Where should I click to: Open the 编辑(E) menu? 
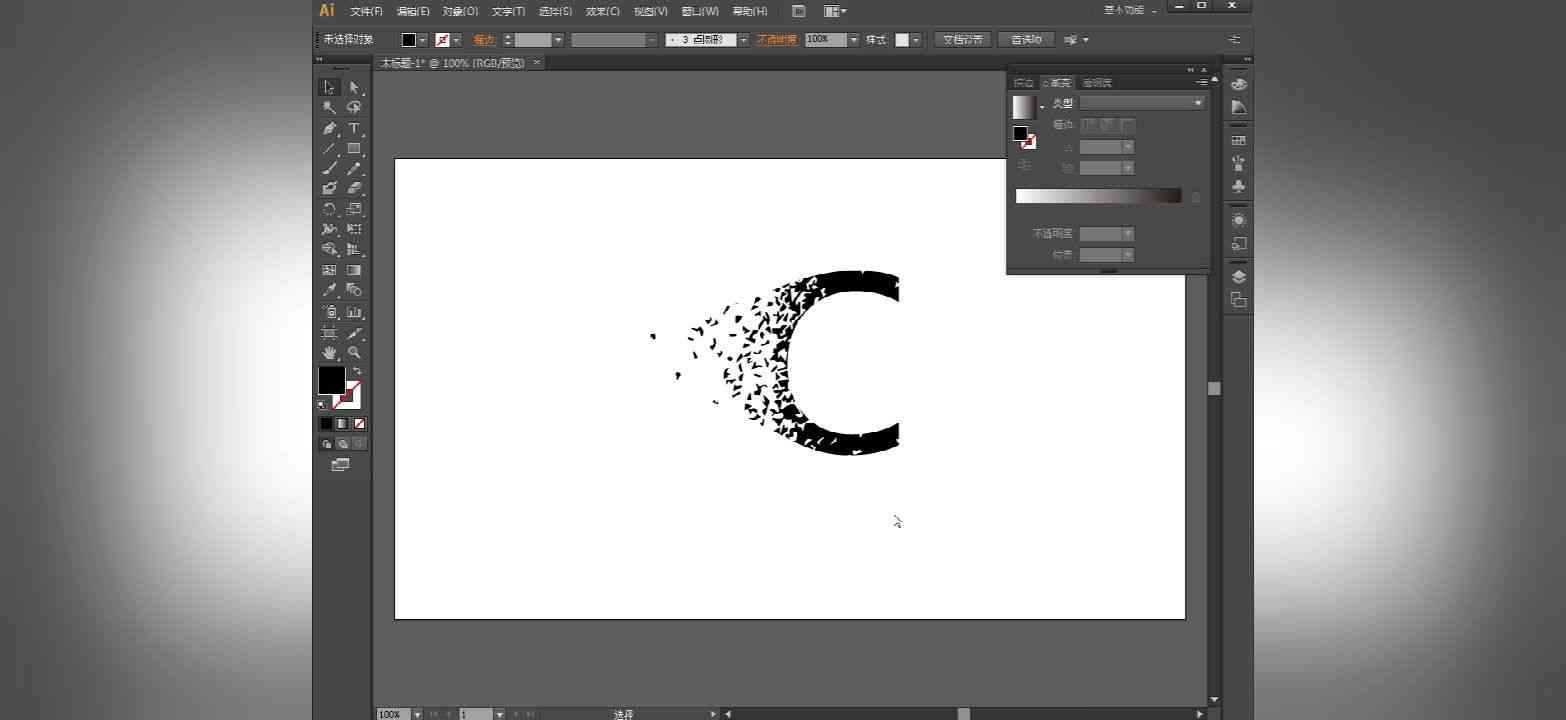pyautogui.click(x=413, y=11)
